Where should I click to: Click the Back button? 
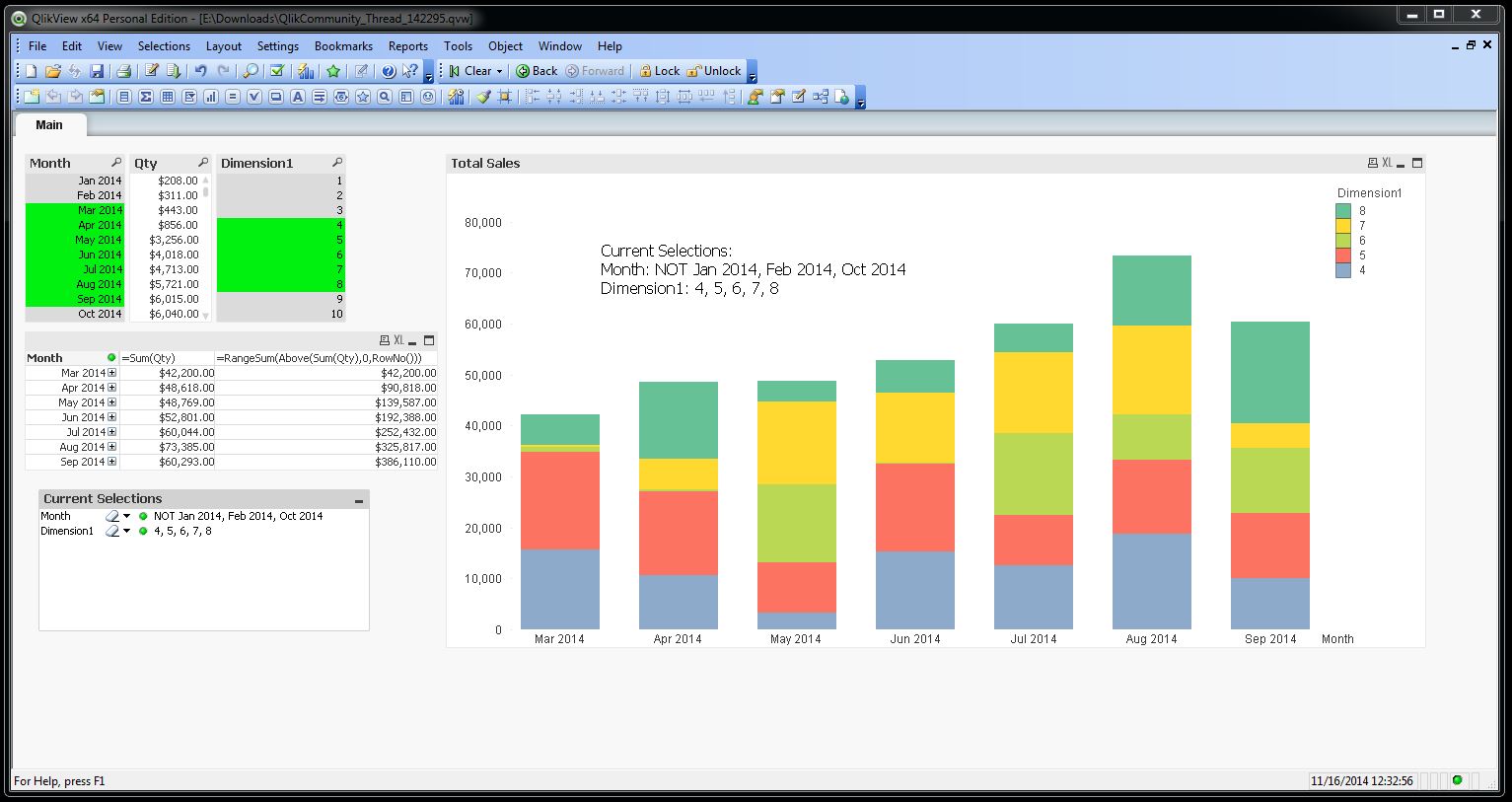pos(537,71)
